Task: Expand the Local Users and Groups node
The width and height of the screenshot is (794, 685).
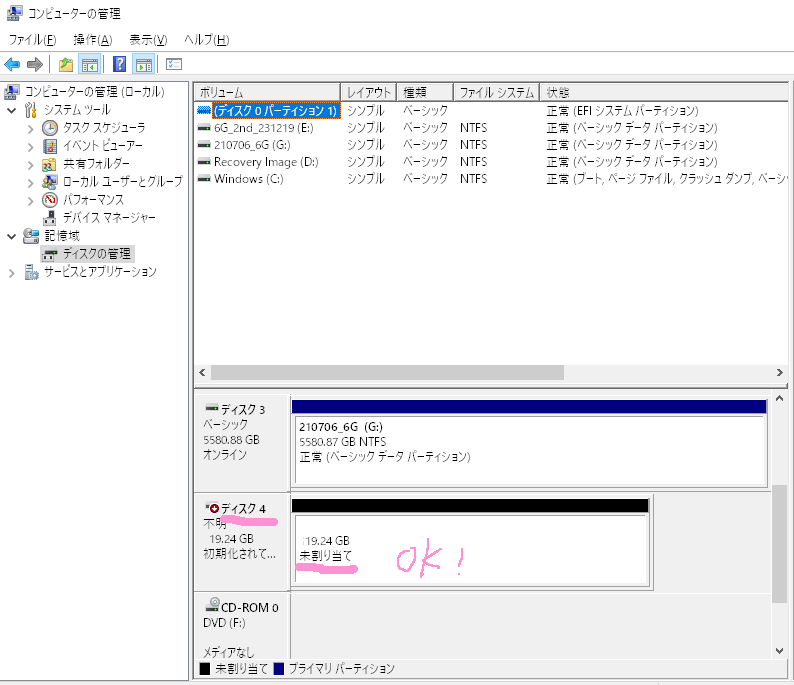Action: [x=30, y=183]
